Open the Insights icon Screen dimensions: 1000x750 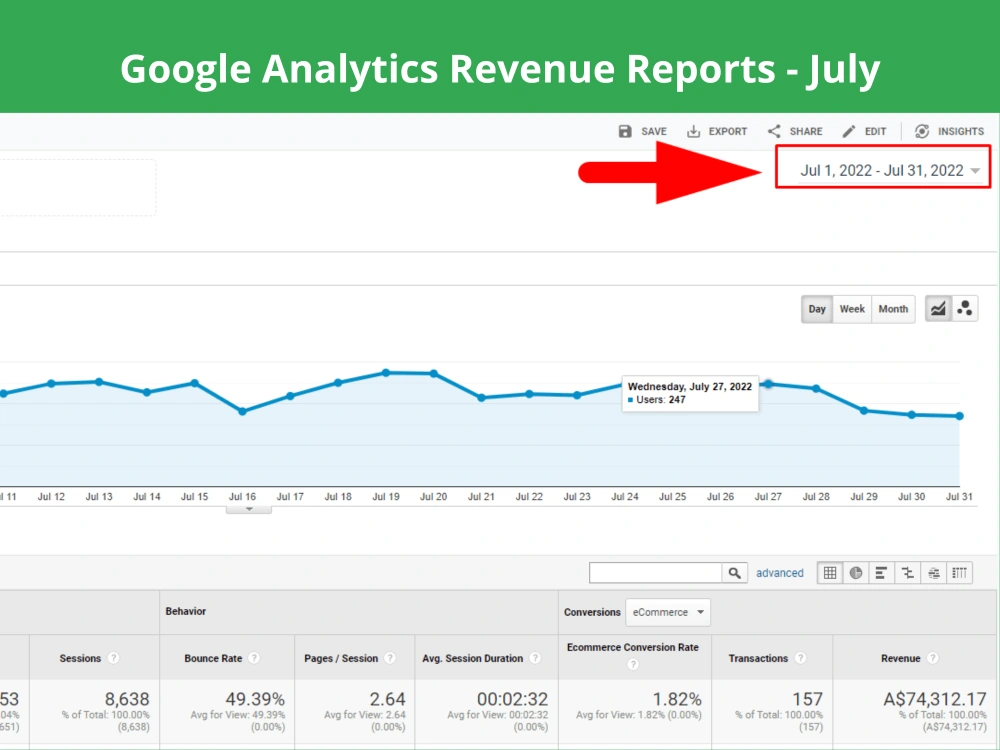click(922, 131)
